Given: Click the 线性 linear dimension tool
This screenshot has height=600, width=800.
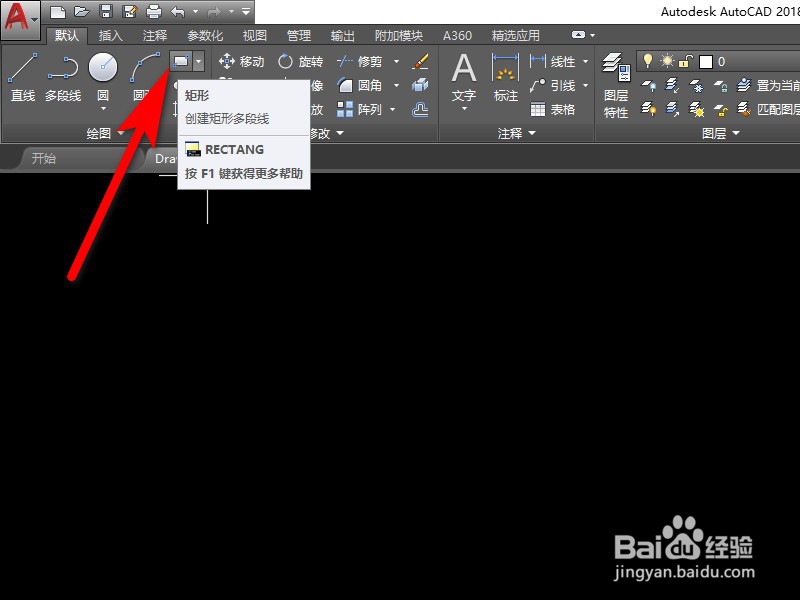Looking at the screenshot, I should click(553, 62).
